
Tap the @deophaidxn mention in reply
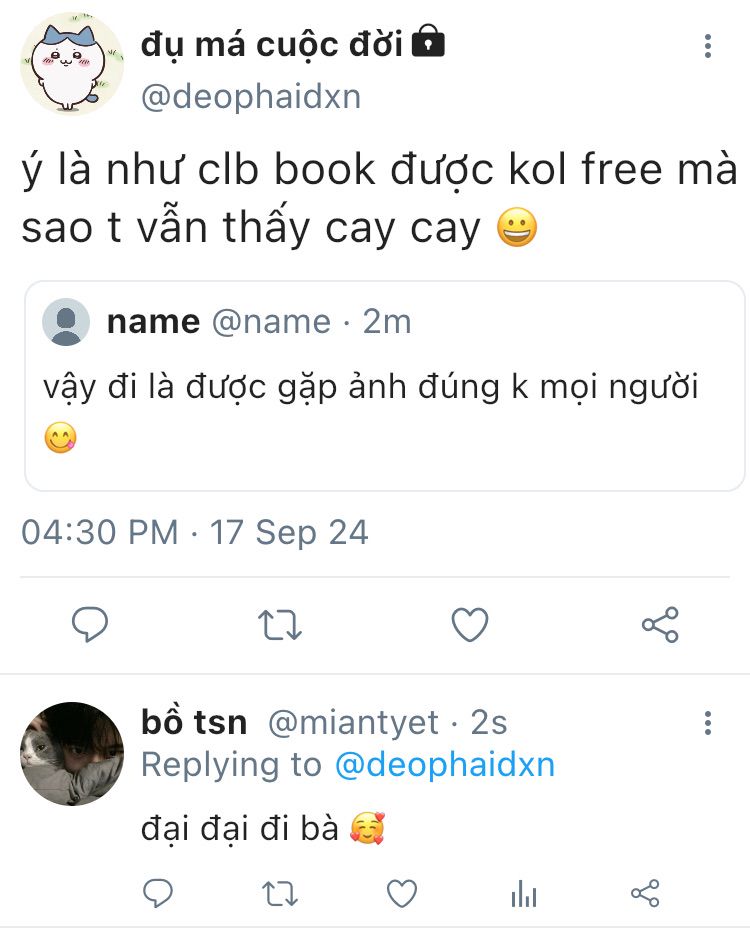click(445, 764)
